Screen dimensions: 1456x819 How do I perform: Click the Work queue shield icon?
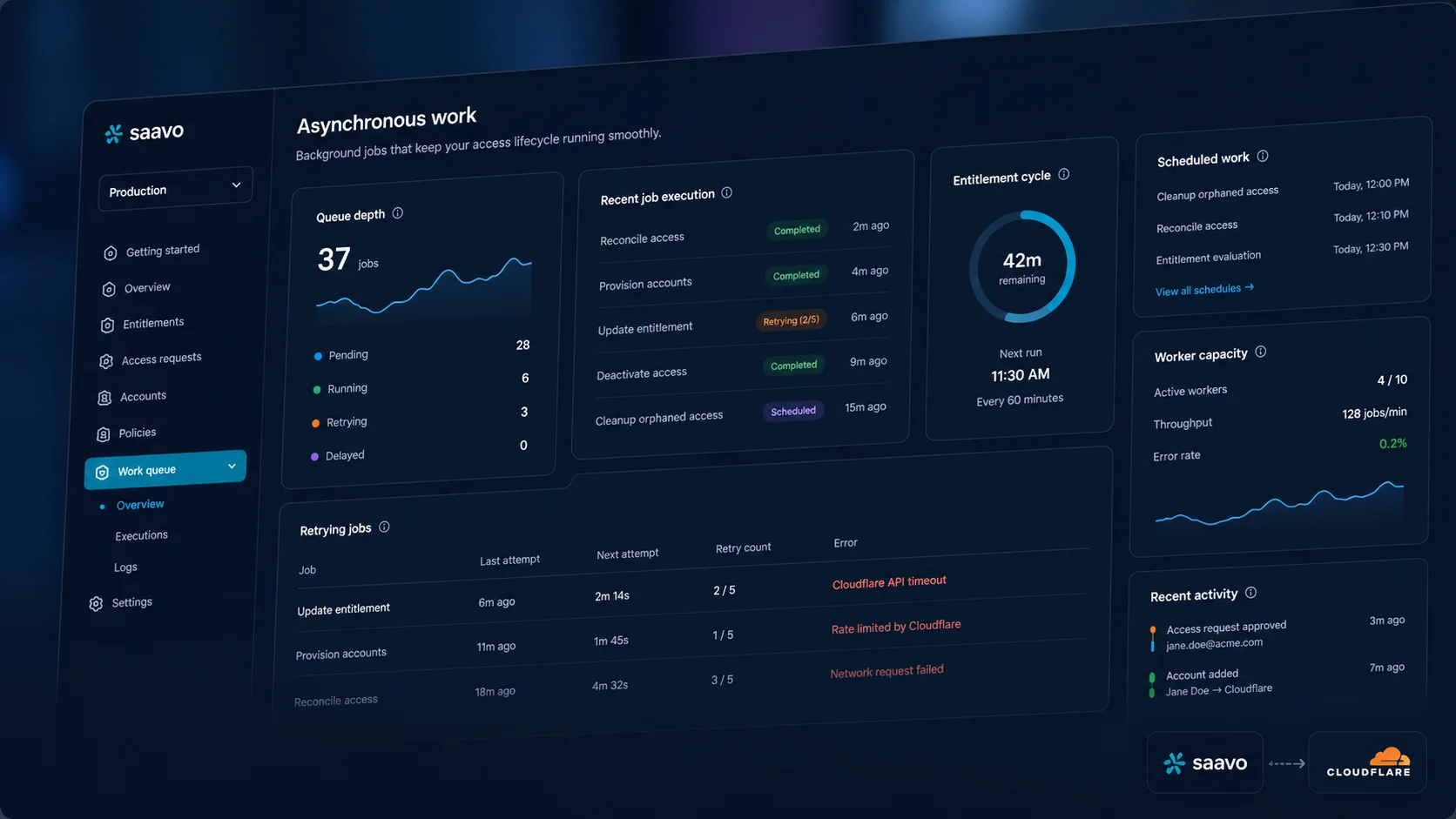pyautogui.click(x=102, y=472)
